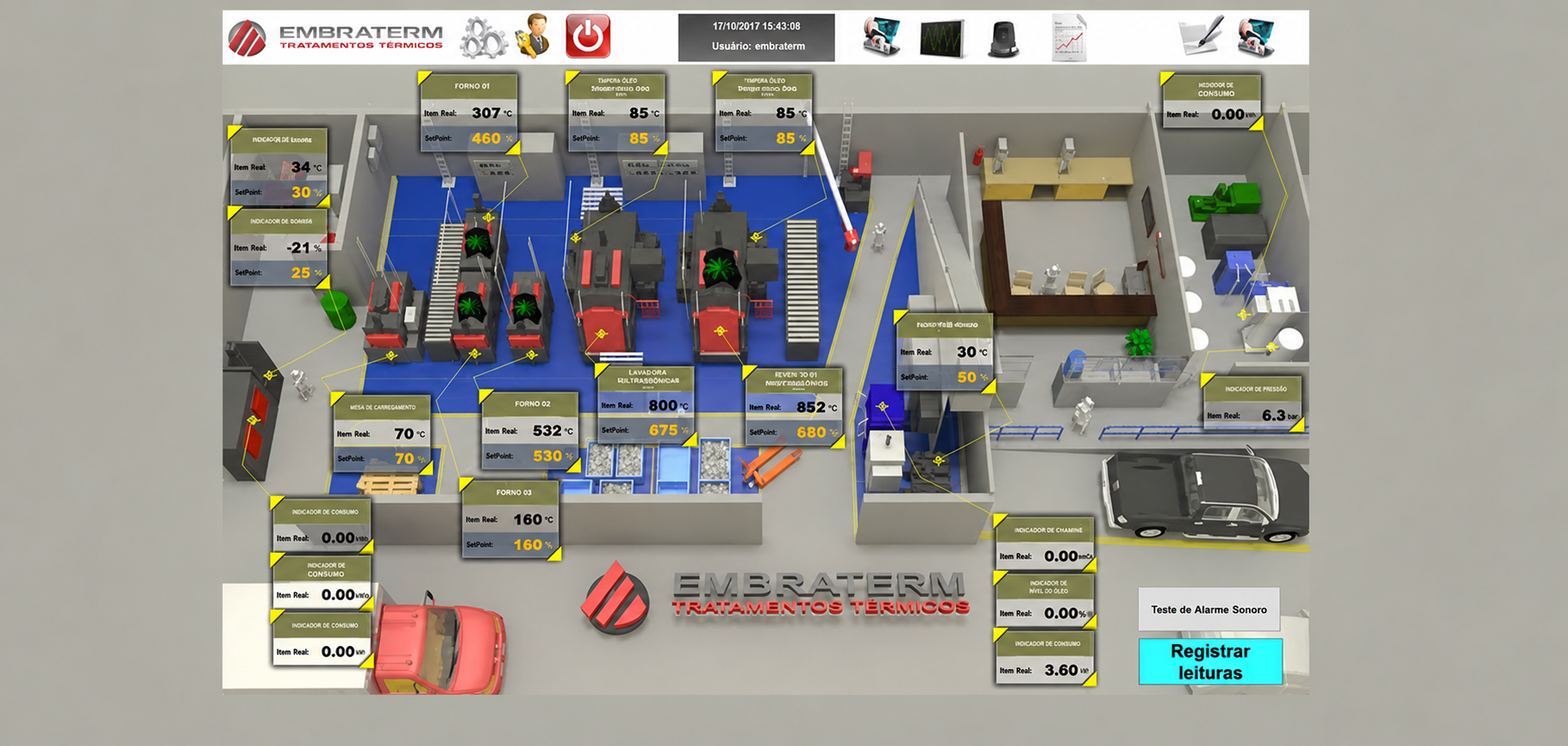Image resolution: width=1568 pixels, height=746 pixels.
Task: Open the gears settings icon
Action: click(x=482, y=38)
